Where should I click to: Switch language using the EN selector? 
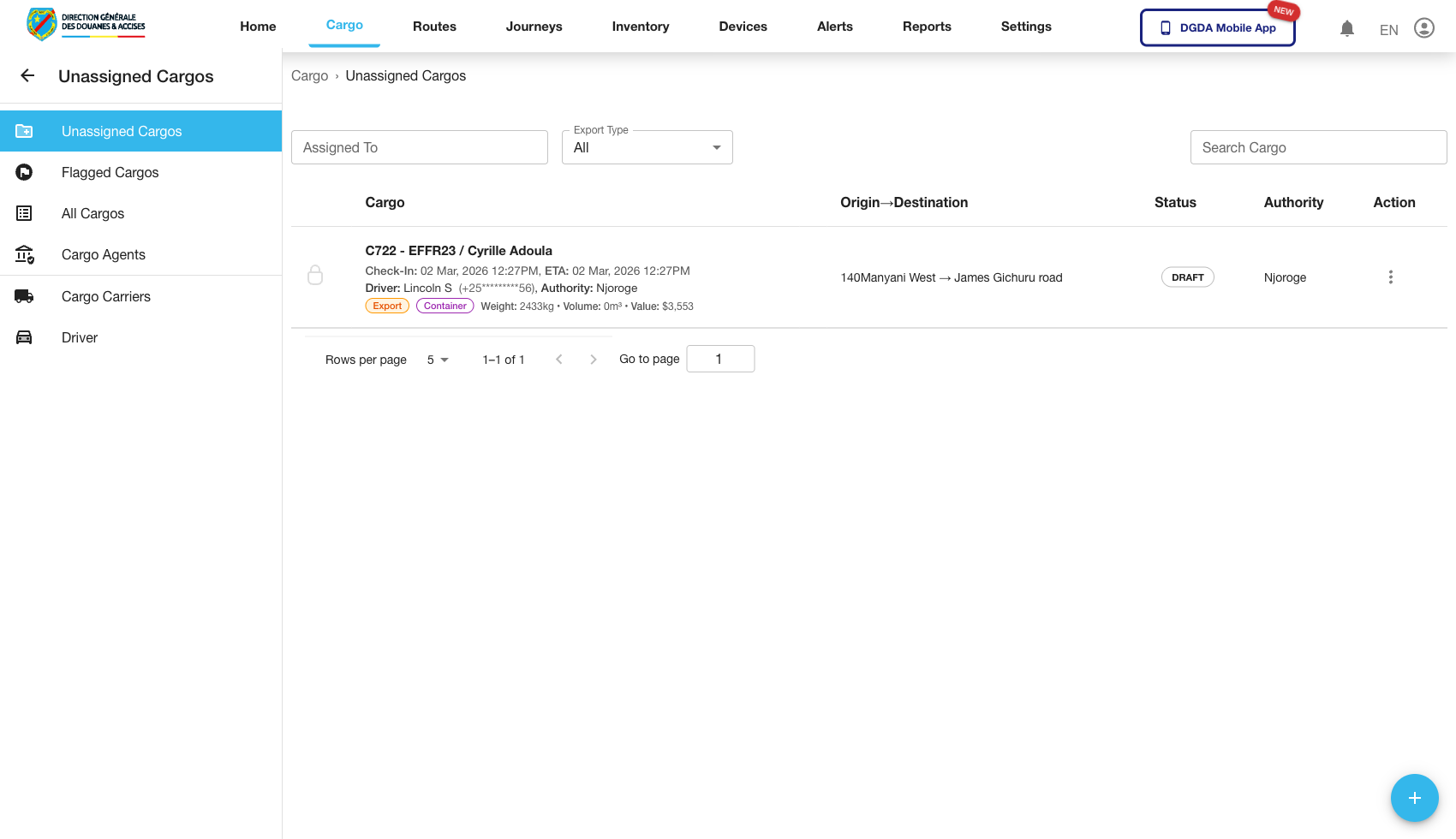click(x=1388, y=30)
